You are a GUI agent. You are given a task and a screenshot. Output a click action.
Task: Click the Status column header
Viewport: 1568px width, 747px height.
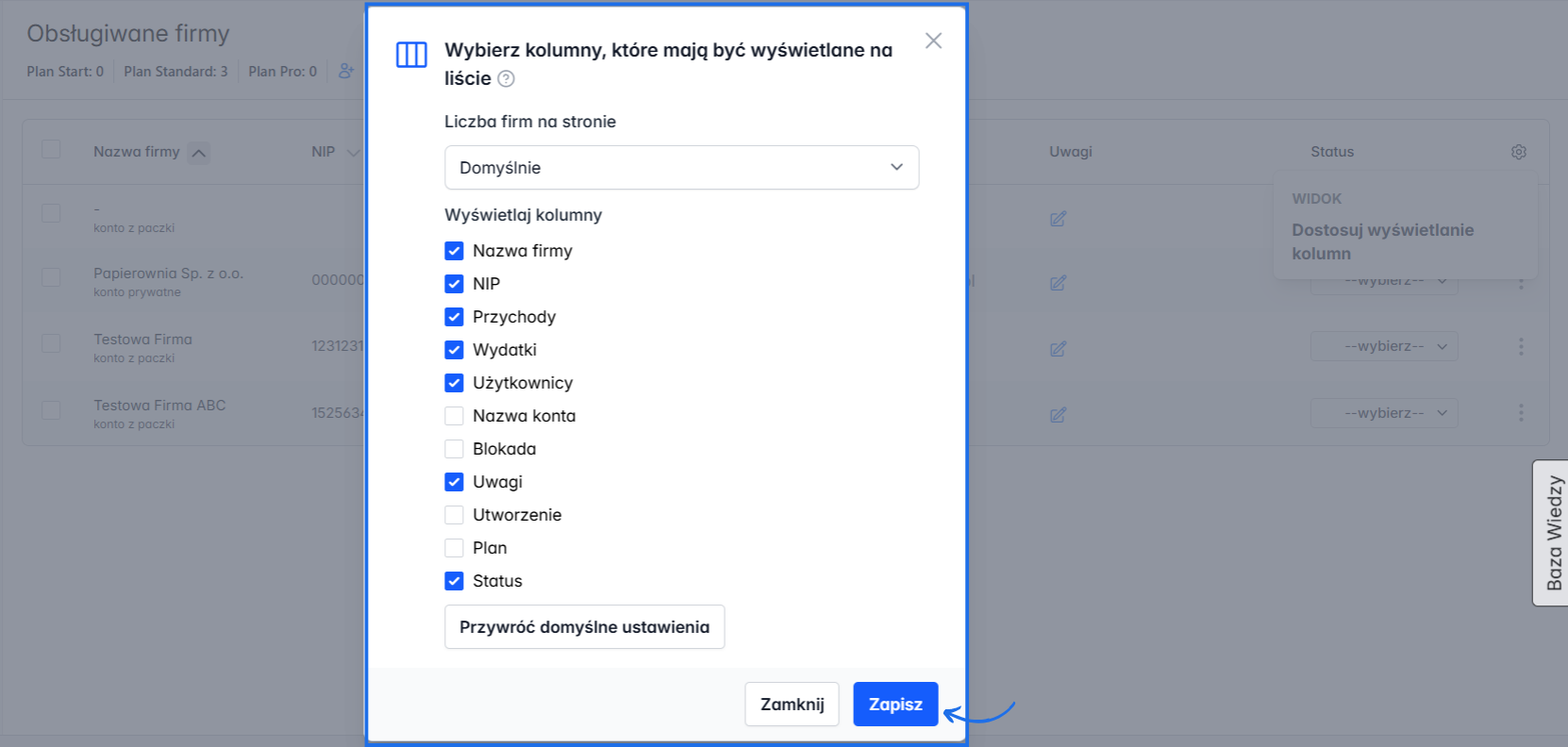1331,152
